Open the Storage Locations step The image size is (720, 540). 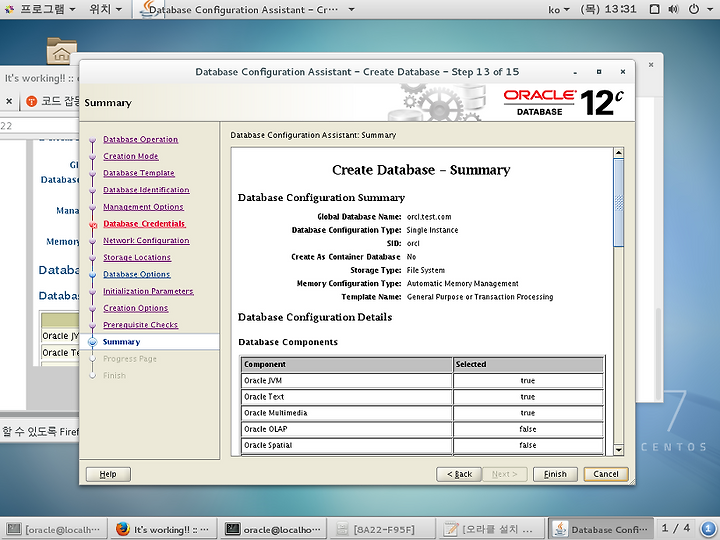137,257
